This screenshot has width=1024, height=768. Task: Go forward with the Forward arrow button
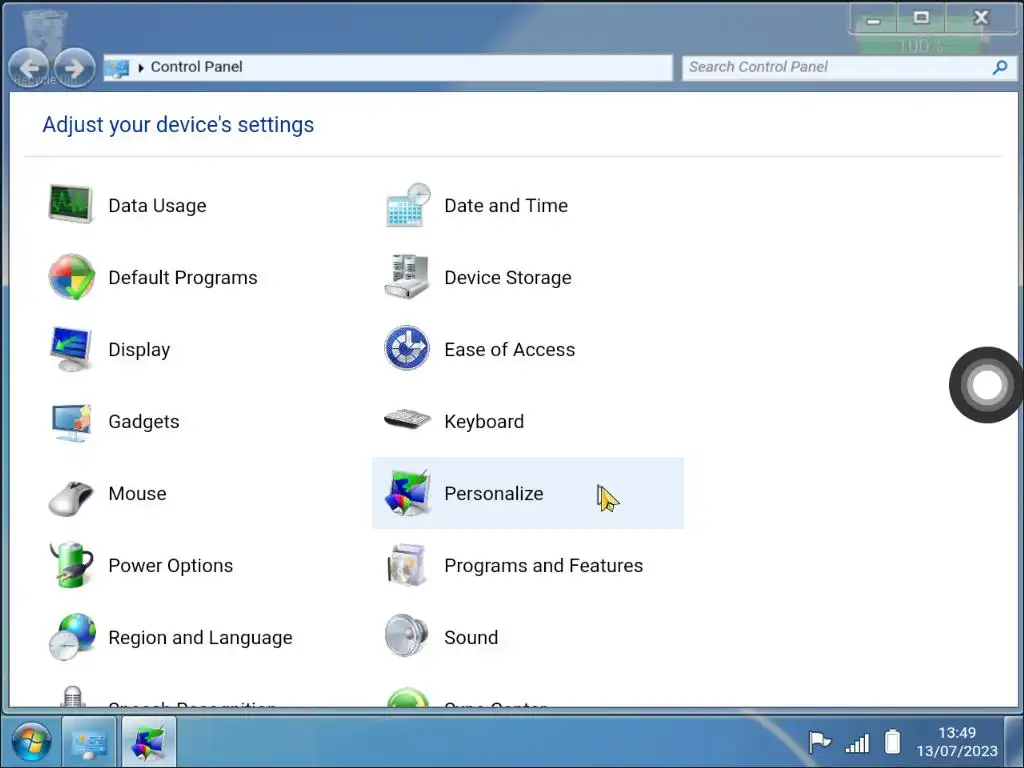[x=74, y=68]
